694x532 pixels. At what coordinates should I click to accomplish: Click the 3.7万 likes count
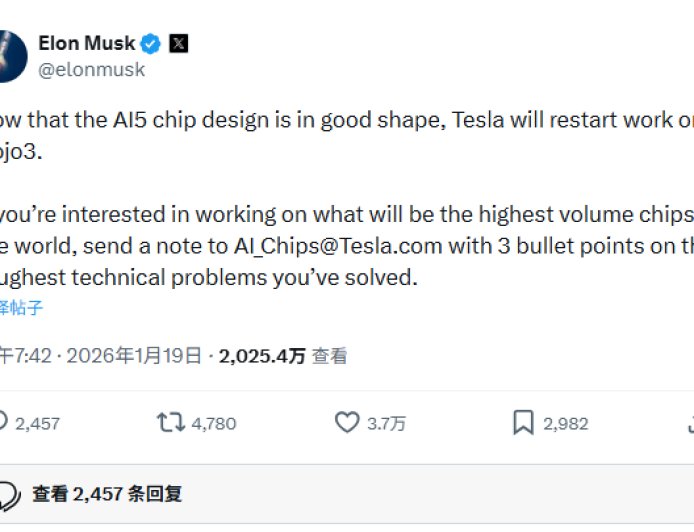point(386,424)
